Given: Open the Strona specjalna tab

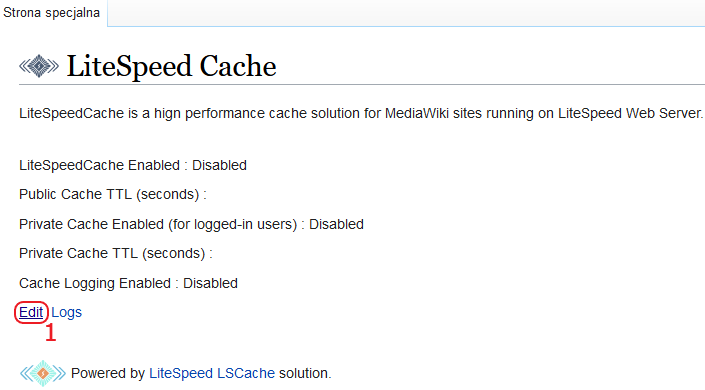Looking at the screenshot, I should [x=52, y=13].
